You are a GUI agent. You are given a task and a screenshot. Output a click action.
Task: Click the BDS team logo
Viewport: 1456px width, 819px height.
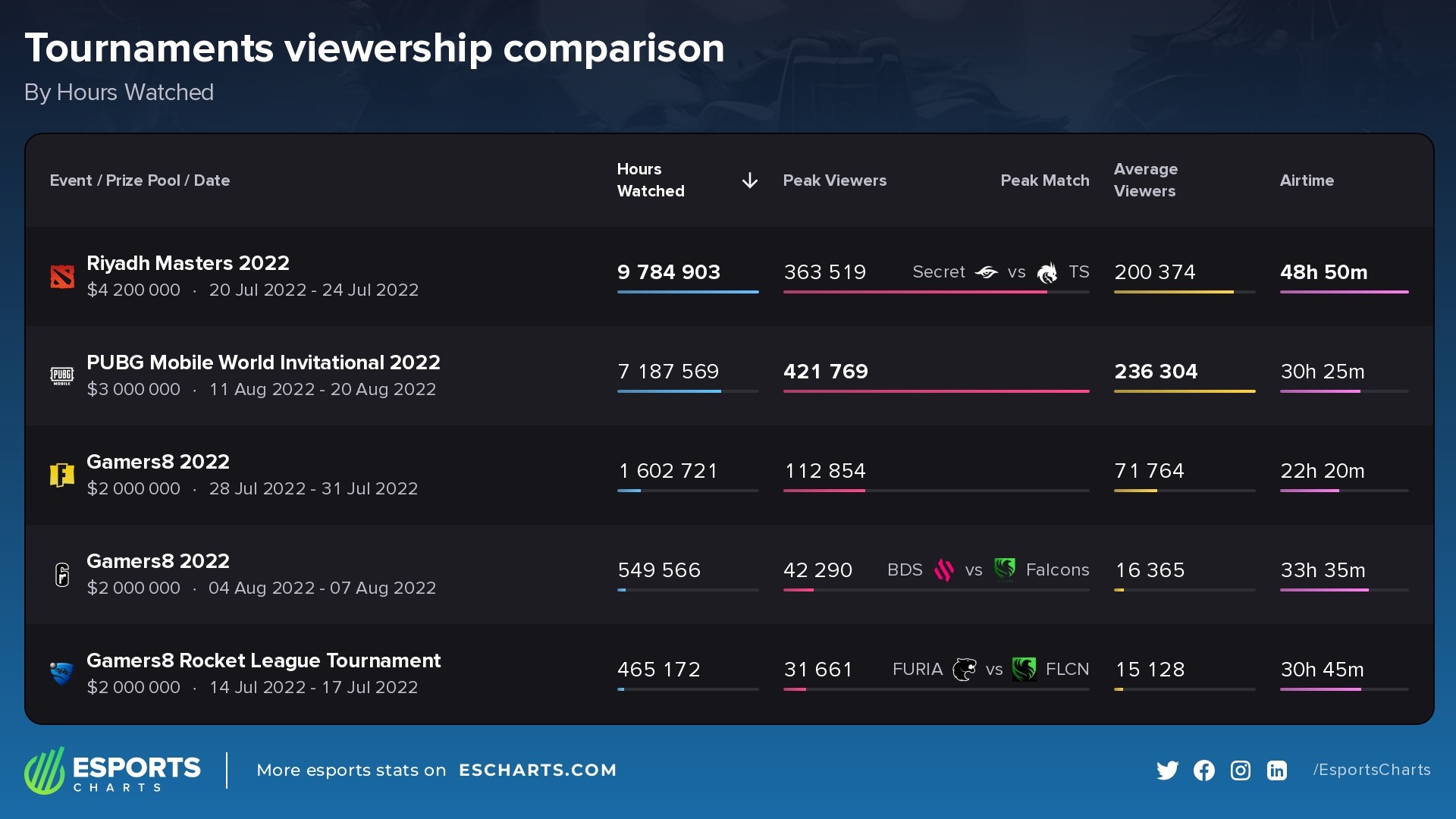[x=944, y=570]
